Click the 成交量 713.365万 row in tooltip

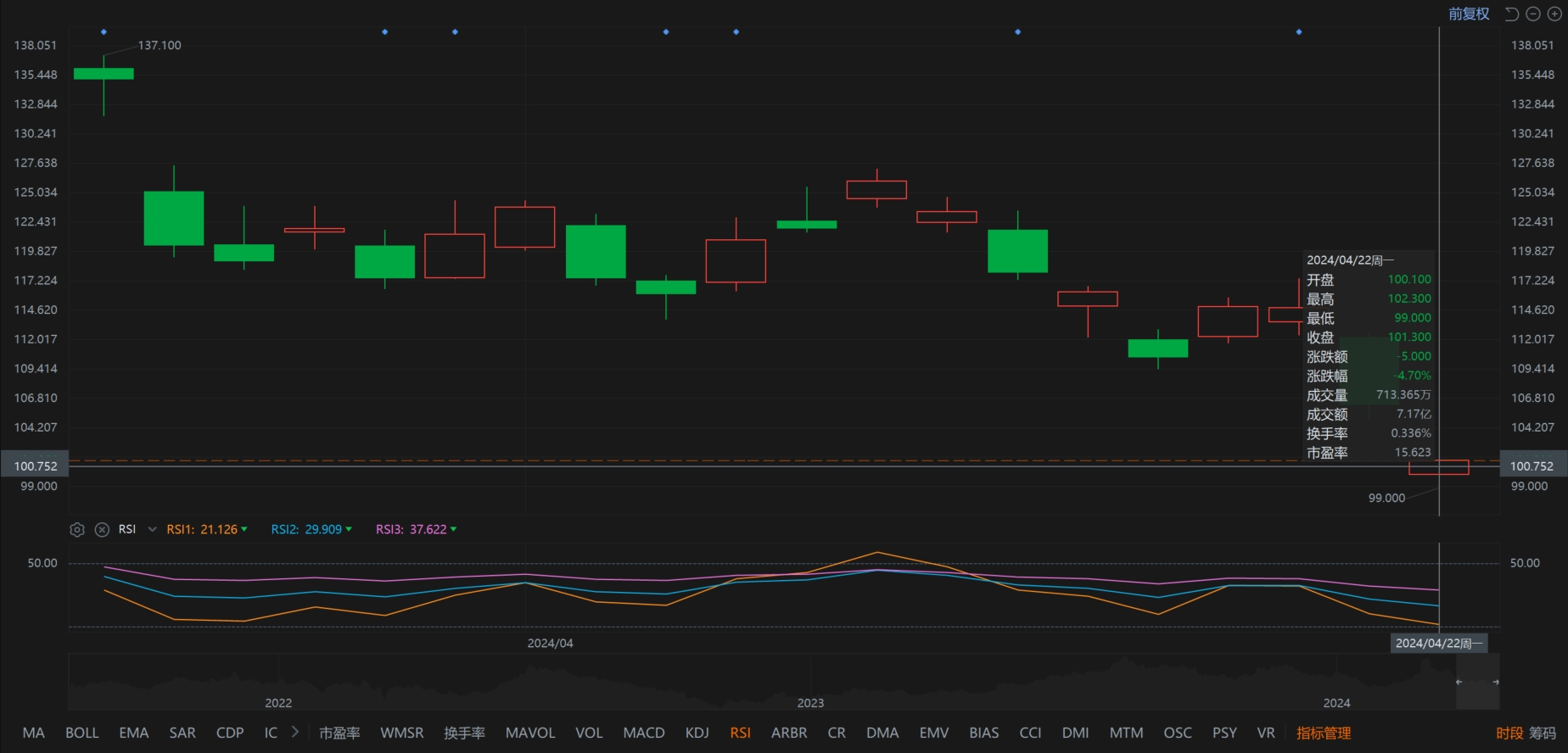(1369, 395)
